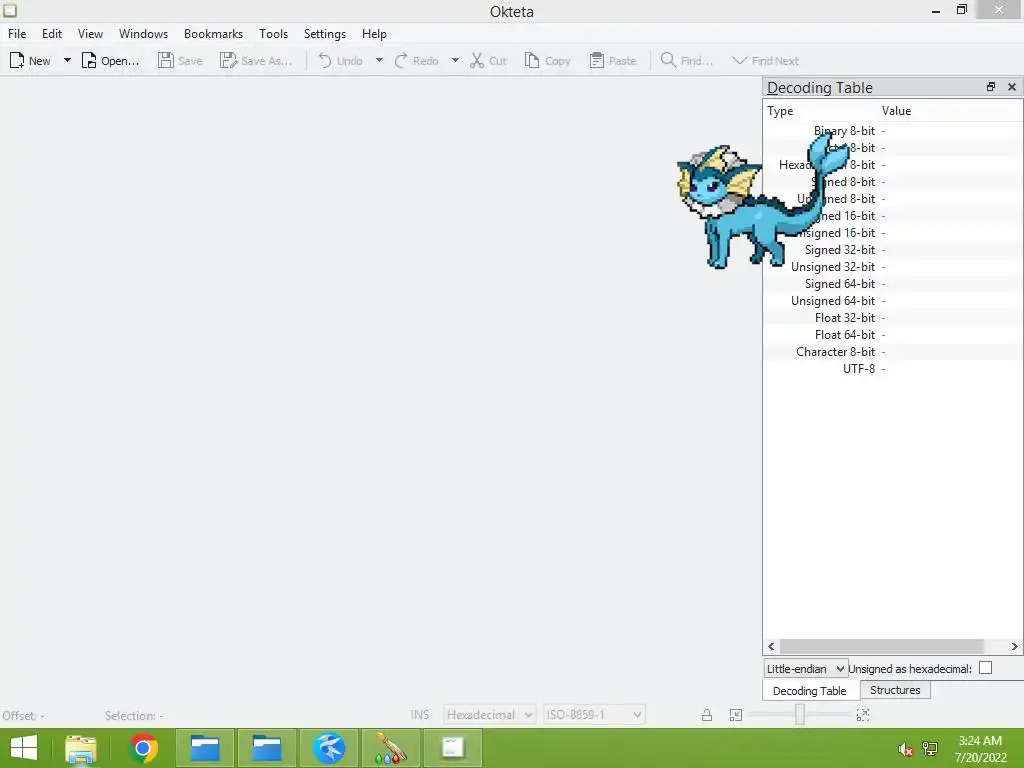This screenshot has width=1024, height=768.
Task: Open the New dropdown arrow
Action: click(67, 60)
